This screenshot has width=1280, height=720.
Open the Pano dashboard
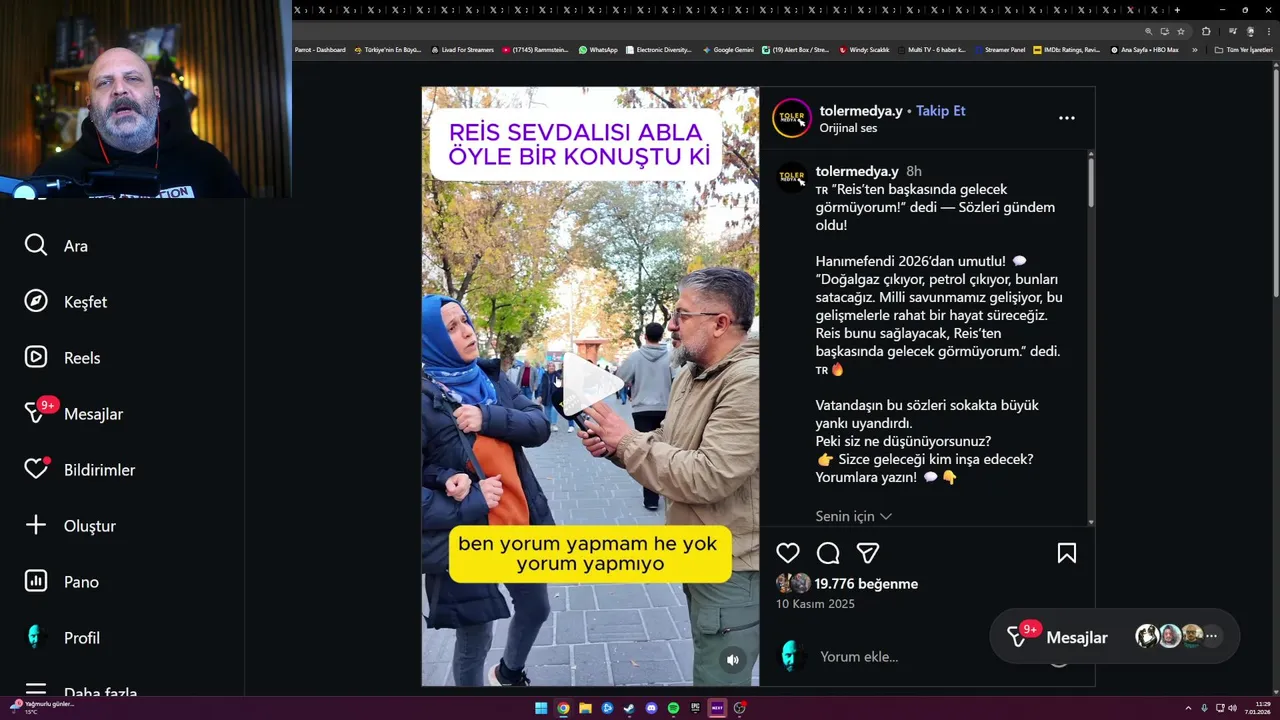[x=62, y=581]
